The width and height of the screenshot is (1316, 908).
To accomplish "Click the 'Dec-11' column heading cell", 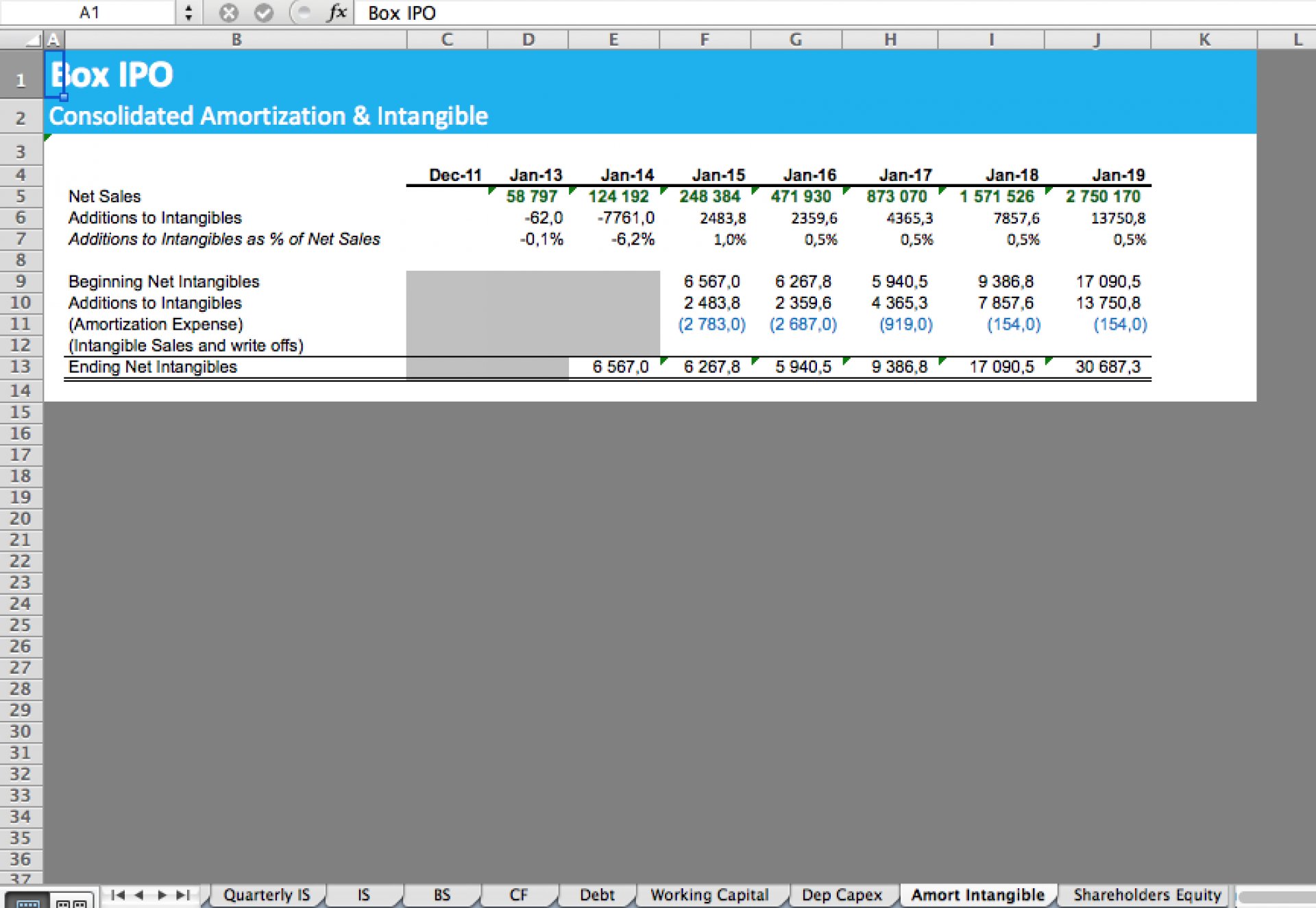I will (455, 175).
